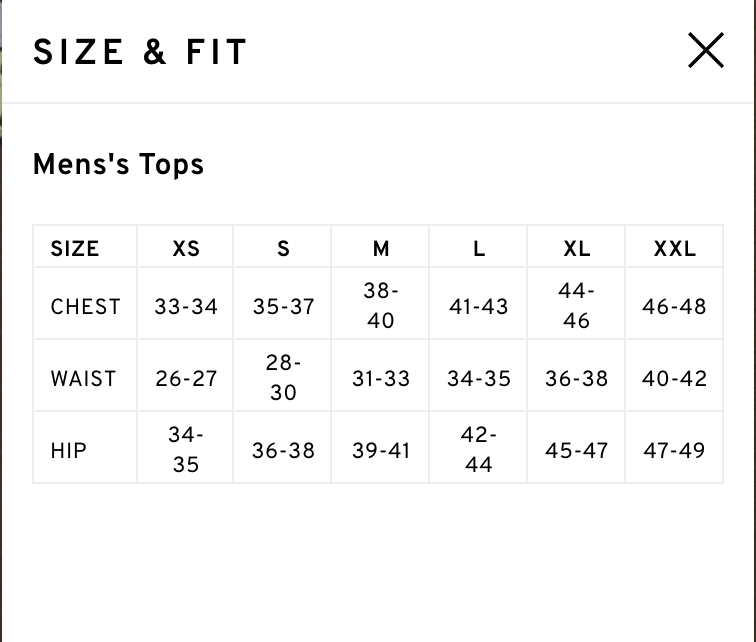The width and height of the screenshot is (756, 642).
Task: Click the CHEST row label
Action: (x=85, y=307)
